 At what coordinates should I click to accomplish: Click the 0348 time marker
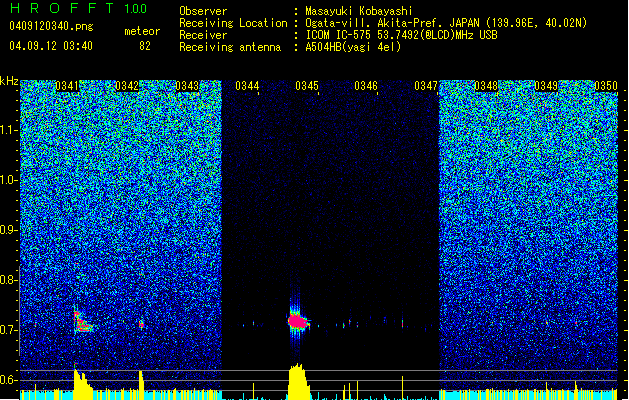(x=486, y=86)
